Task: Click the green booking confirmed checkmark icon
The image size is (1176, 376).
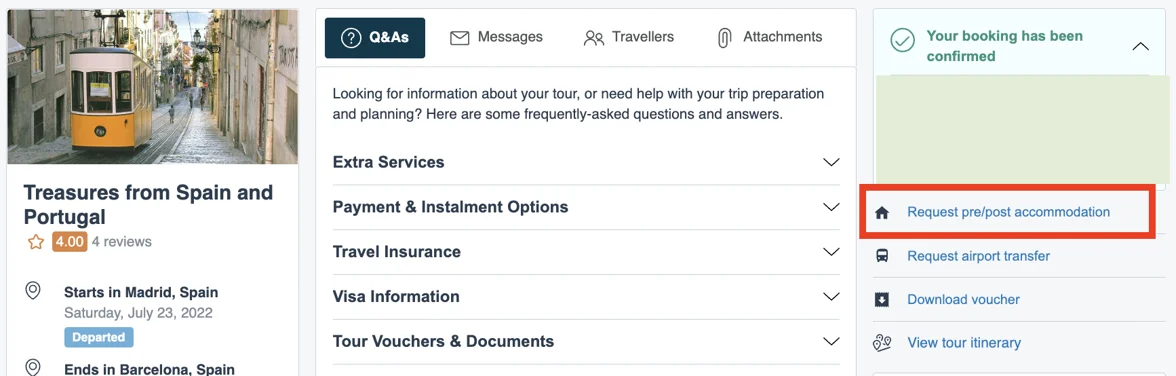Action: click(x=902, y=41)
